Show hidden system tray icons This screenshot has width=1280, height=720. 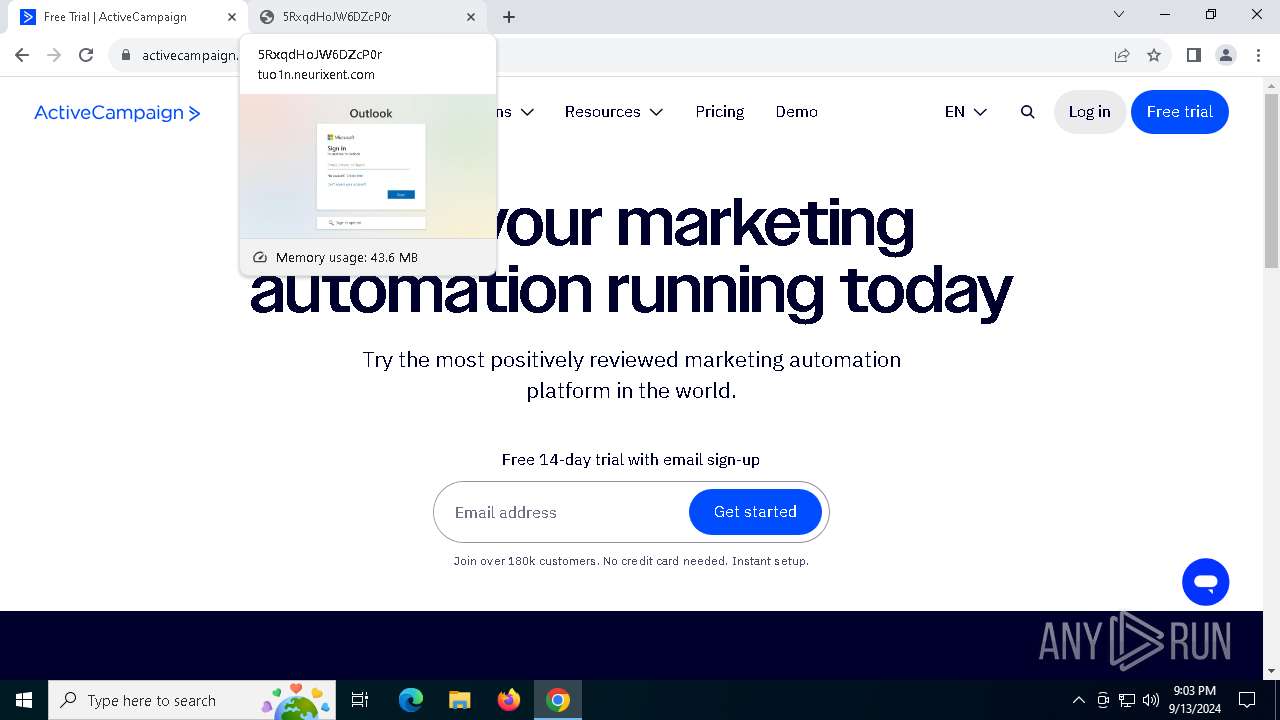1078,700
